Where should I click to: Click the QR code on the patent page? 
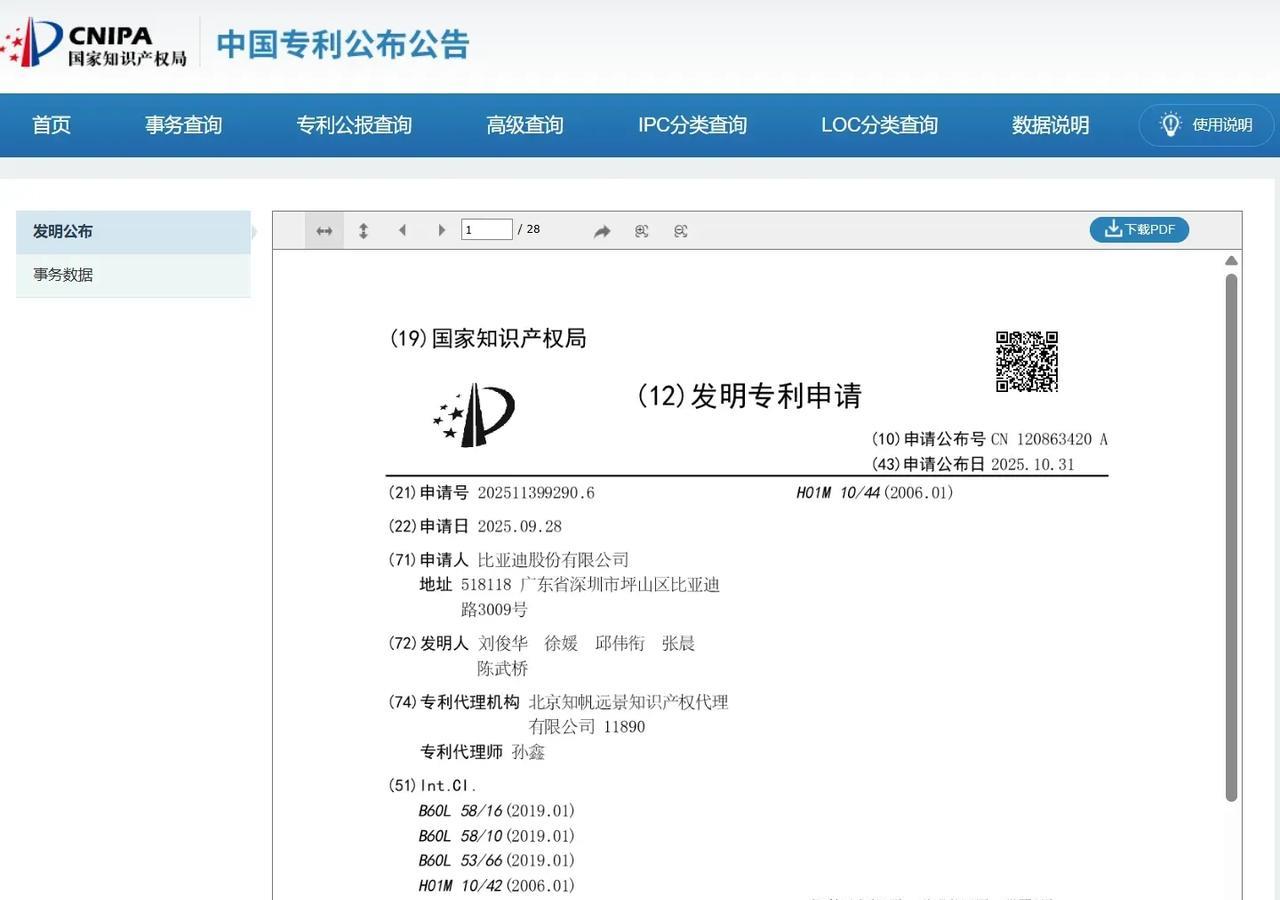click(1027, 362)
